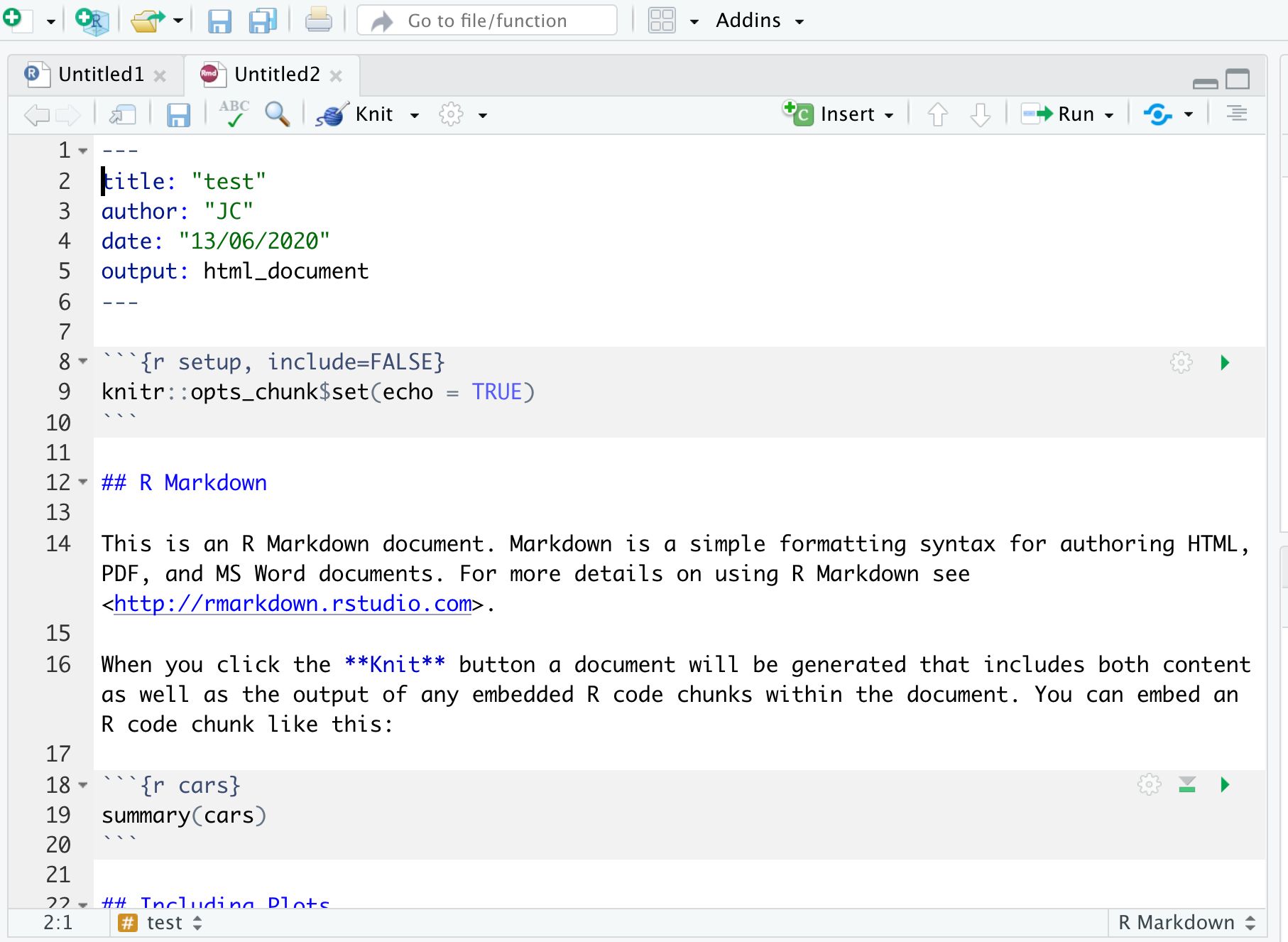Fold the R Markdown section at line 12
The height and width of the screenshot is (942, 1288).
[83, 482]
